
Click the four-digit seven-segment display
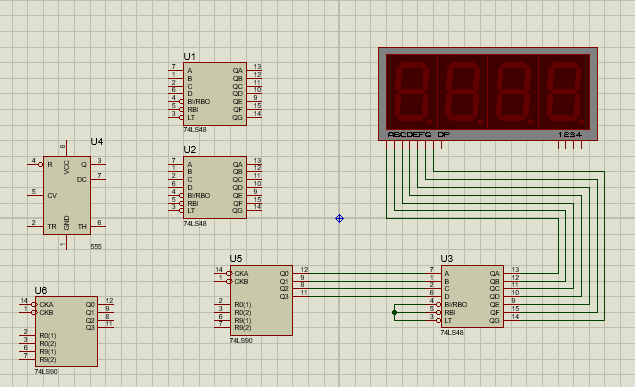click(488, 94)
